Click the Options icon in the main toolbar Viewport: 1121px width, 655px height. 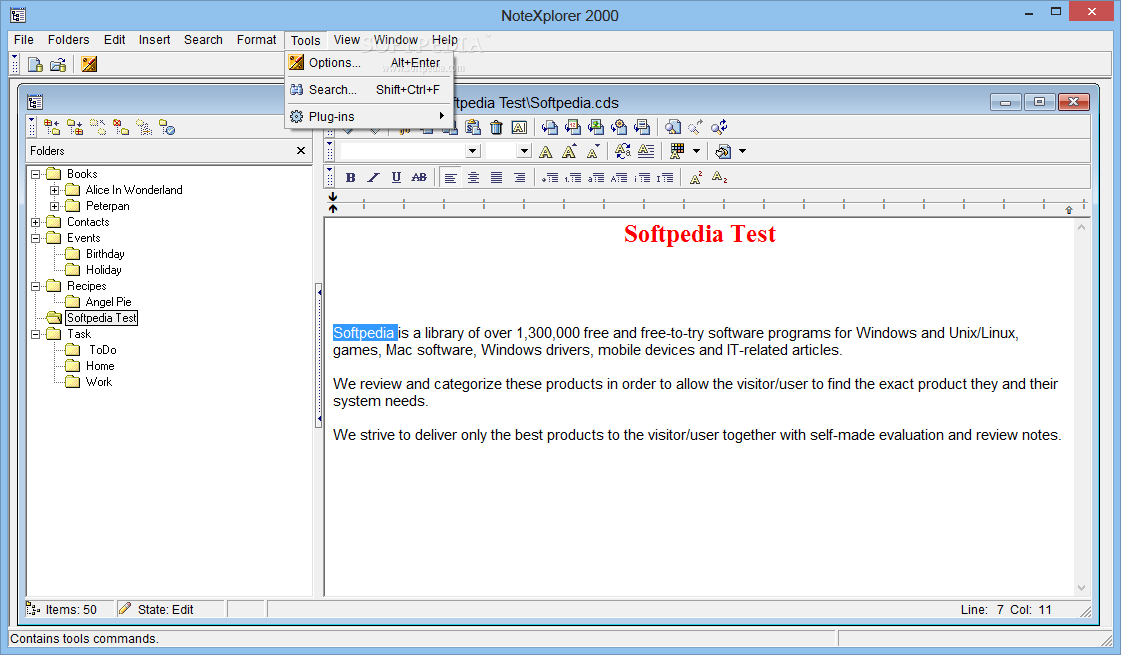89,64
